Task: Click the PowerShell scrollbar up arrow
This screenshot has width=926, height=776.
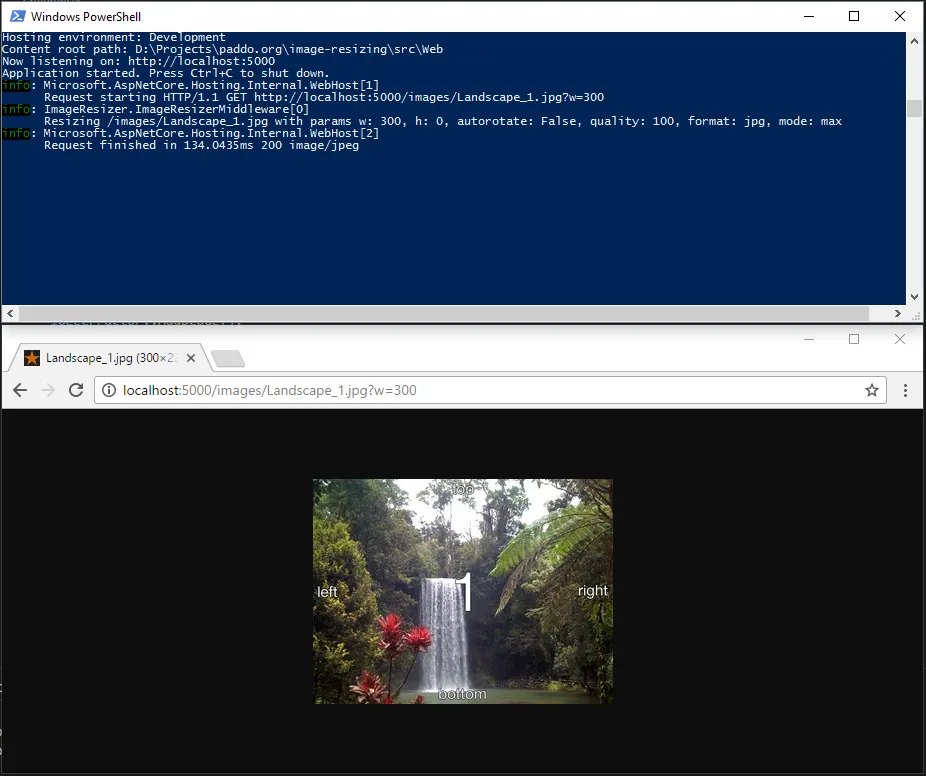Action: coord(915,40)
